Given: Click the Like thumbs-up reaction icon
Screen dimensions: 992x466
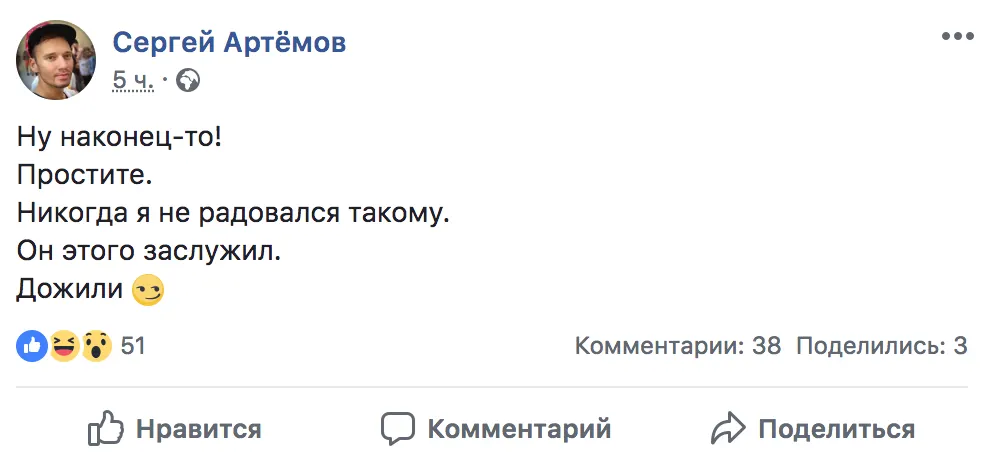Looking at the screenshot, I should 32,347.
